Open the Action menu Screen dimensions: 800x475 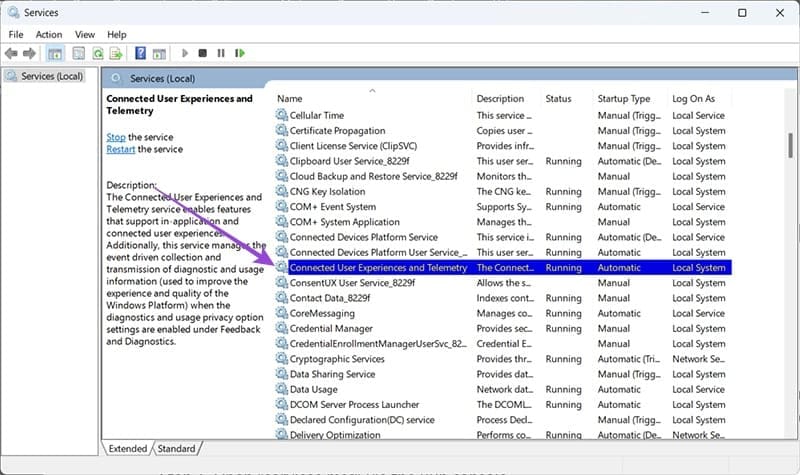coord(49,34)
